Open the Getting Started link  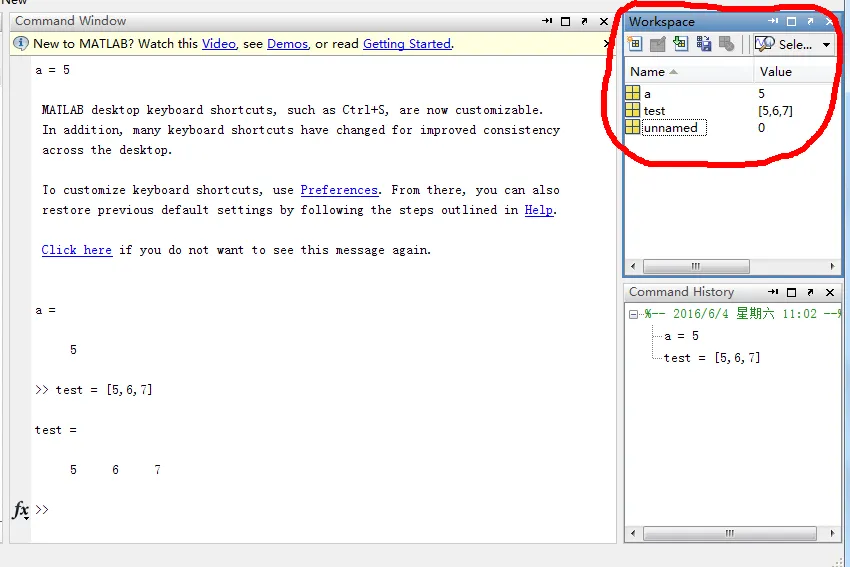tap(407, 44)
